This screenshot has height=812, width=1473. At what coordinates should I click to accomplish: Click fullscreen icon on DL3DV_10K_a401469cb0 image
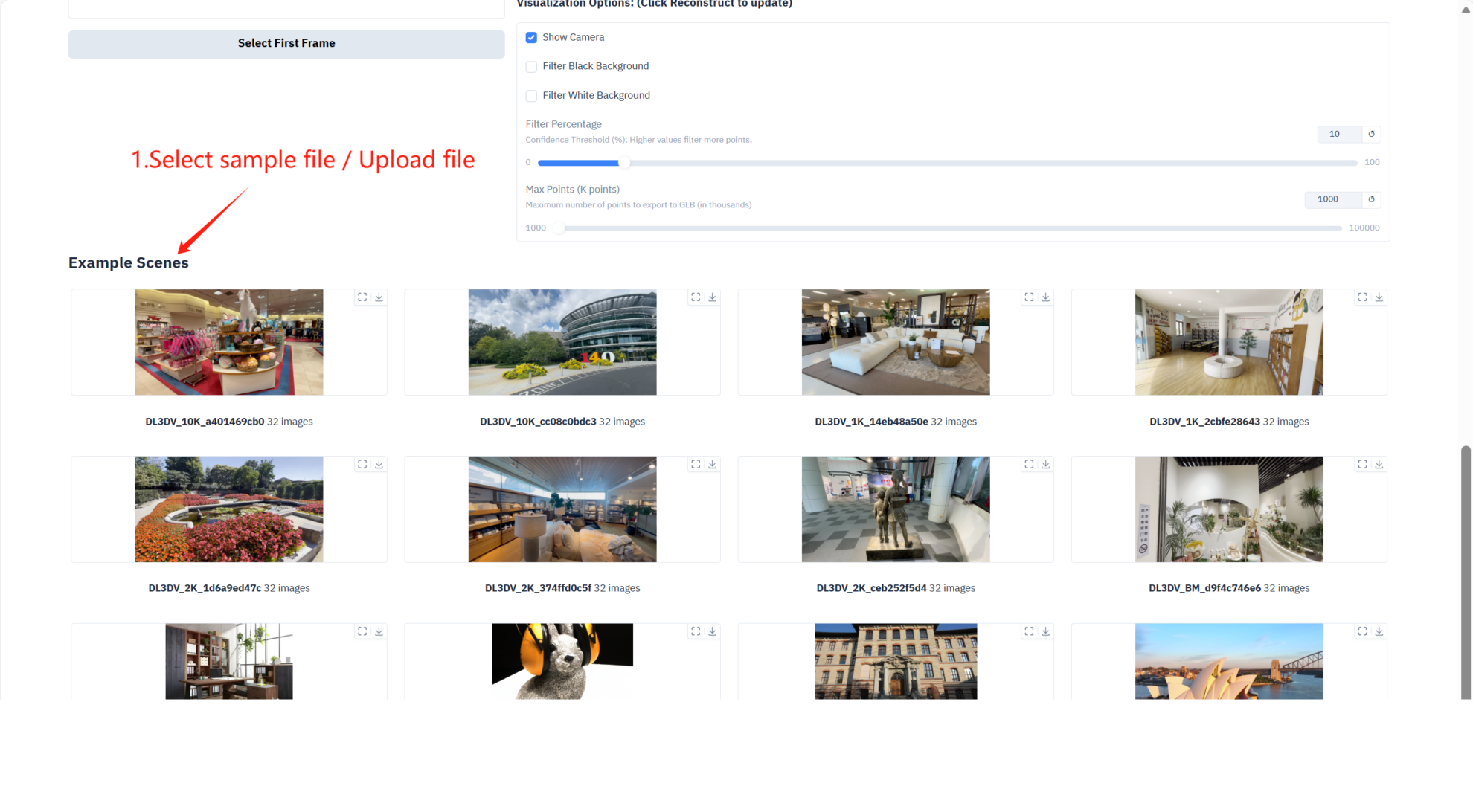362,297
